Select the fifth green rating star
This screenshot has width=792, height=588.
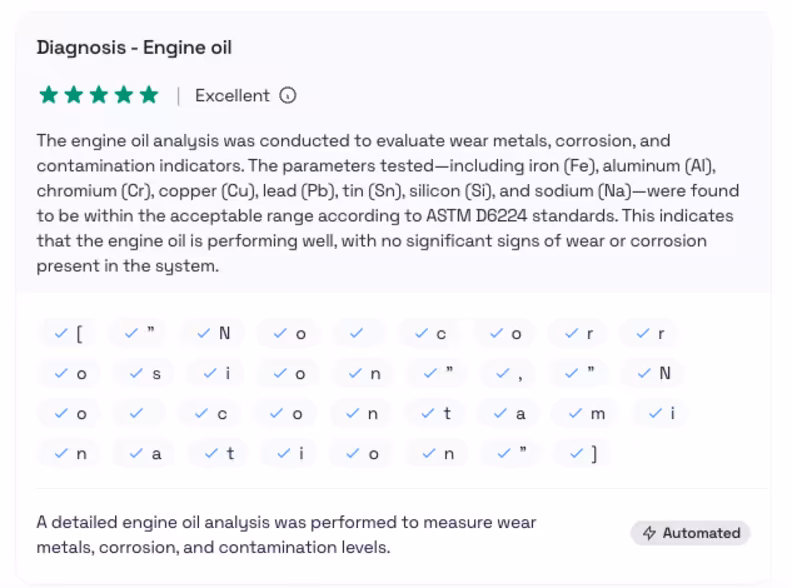click(x=148, y=95)
